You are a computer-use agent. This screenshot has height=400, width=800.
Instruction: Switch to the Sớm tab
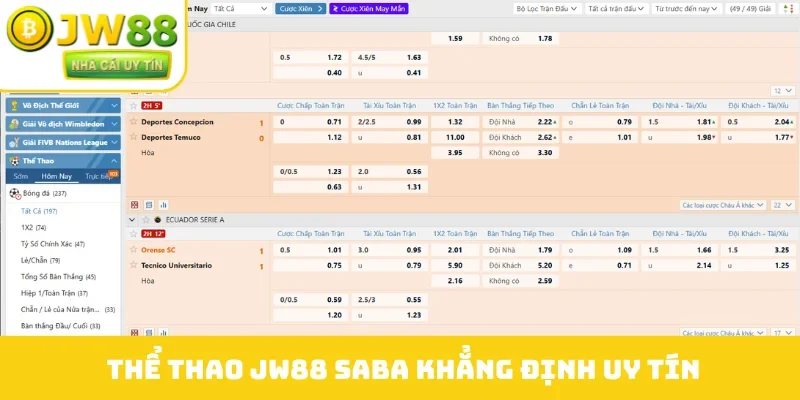coord(21,177)
